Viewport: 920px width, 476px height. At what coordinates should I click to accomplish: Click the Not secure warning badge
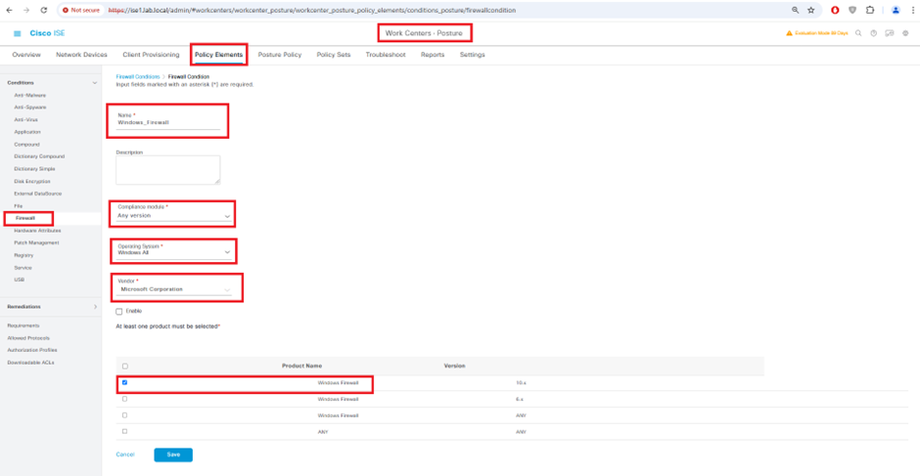(x=82, y=10)
